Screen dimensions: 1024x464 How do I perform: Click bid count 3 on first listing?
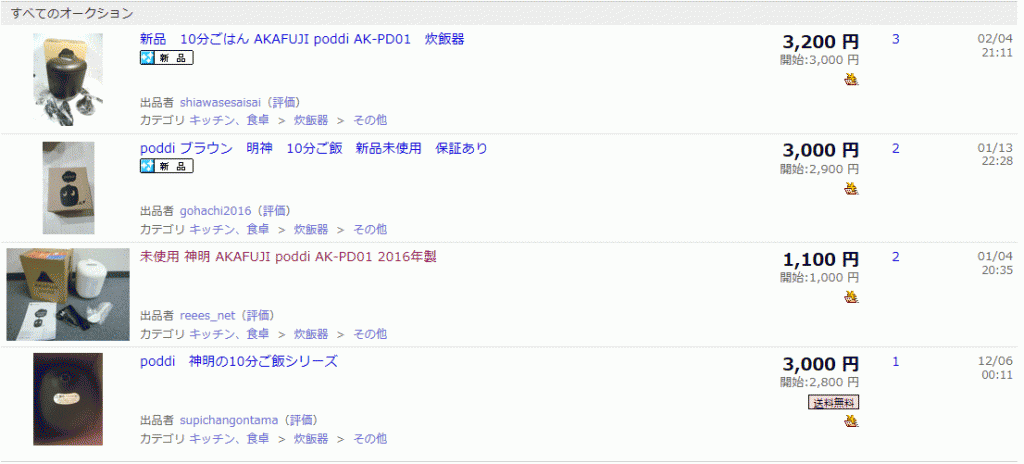click(x=895, y=39)
